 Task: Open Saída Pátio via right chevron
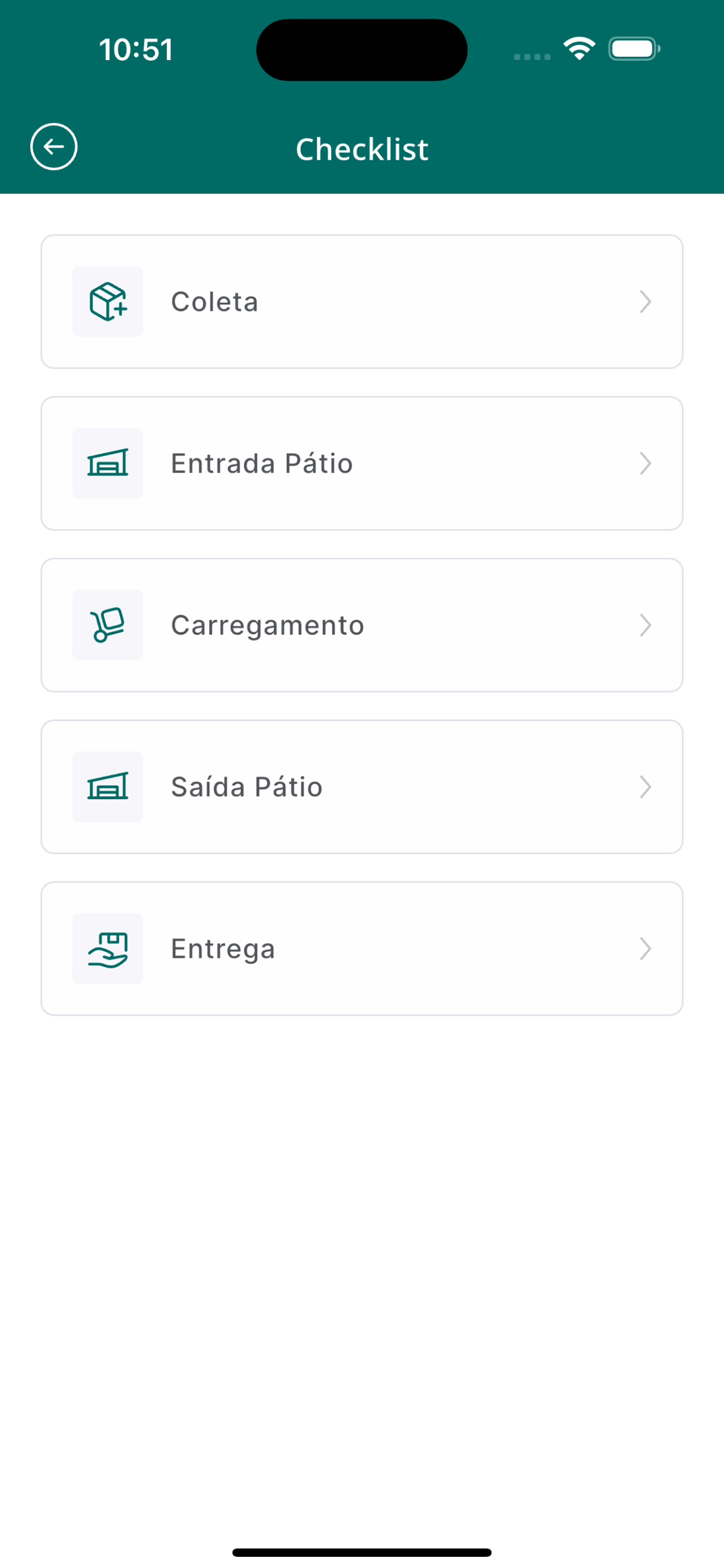[x=645, y=787]
